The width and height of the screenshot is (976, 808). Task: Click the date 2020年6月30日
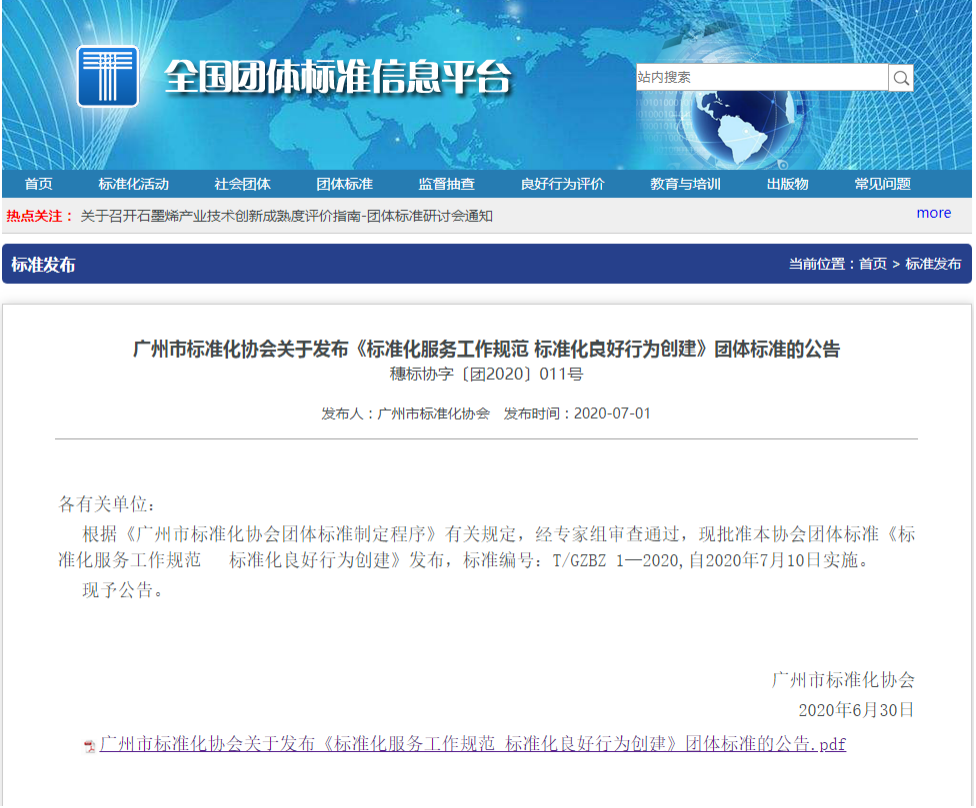coord(856,710)
